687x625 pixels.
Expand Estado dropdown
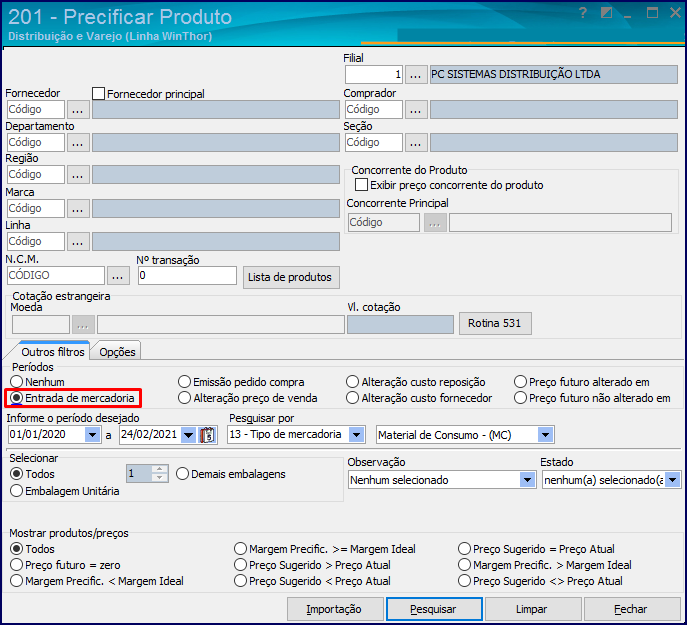673,480
